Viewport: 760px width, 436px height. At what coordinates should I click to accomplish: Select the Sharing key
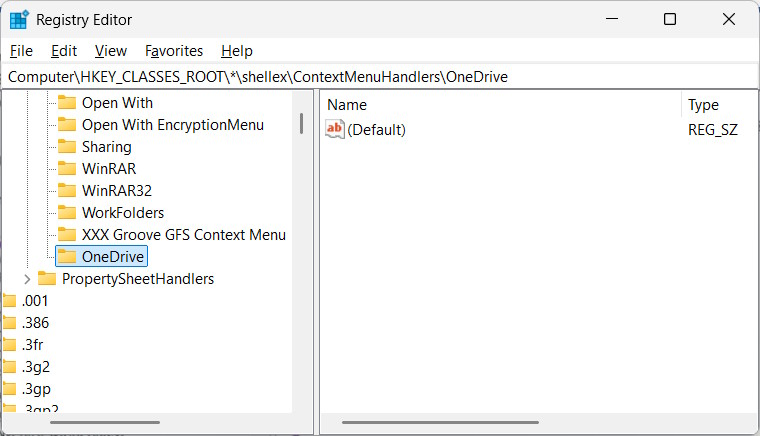coord(107,147)
